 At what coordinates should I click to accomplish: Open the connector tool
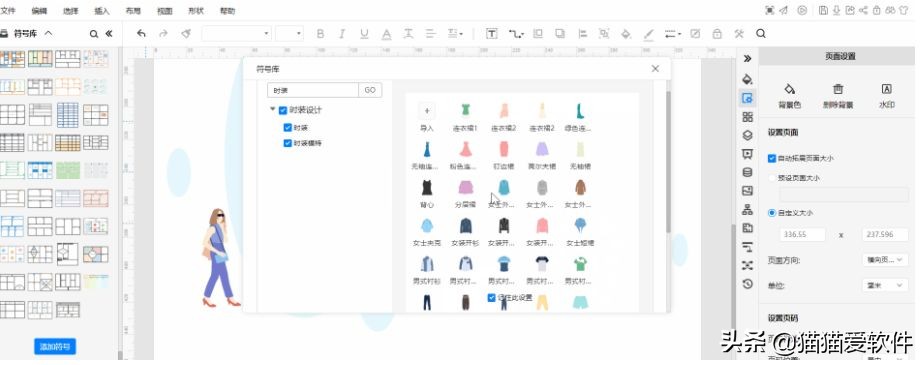pos(516,34)
